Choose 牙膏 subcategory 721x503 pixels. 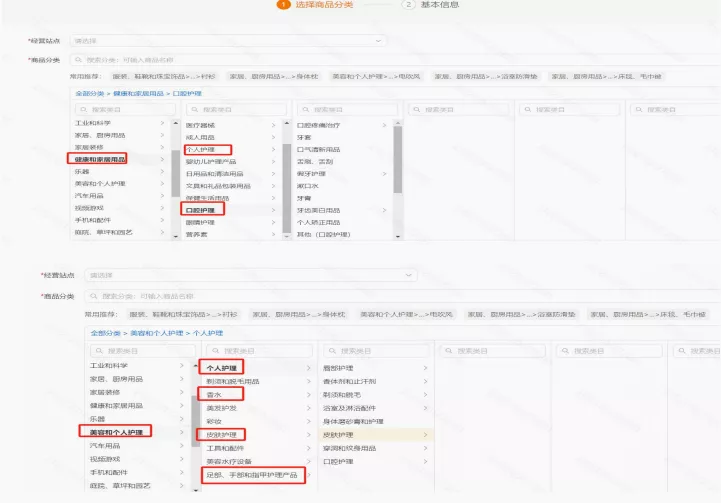pyautogui.click(x=304, y=198)
